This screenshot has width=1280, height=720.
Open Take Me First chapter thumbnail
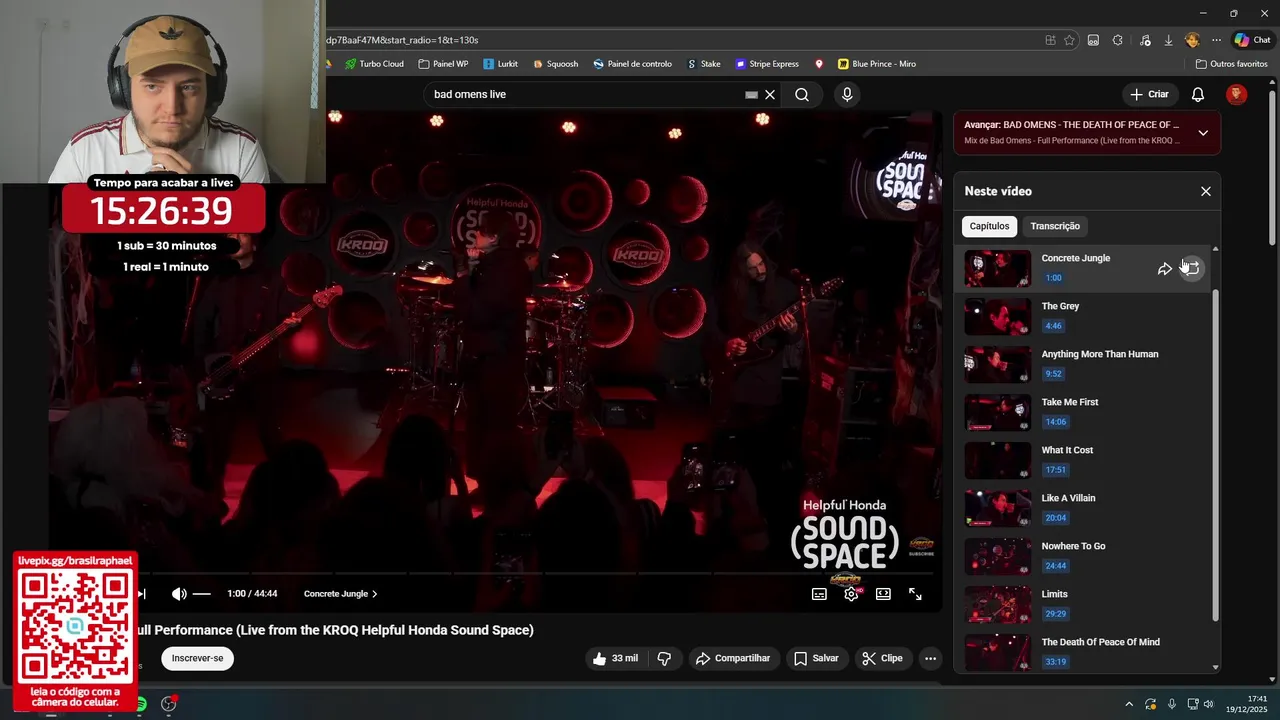[x=997, y=413]
